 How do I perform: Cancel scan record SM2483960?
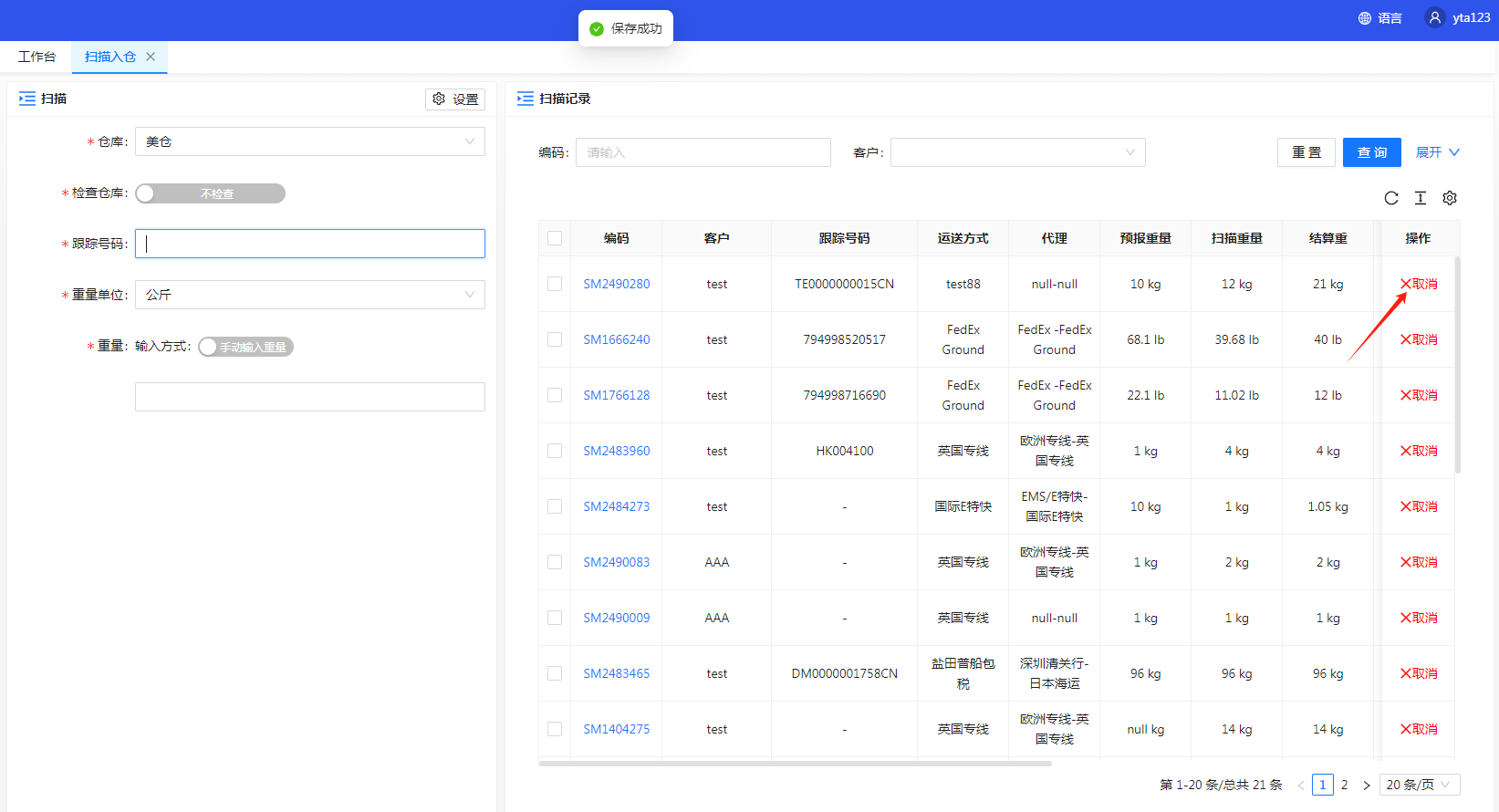click(1419, 451)
